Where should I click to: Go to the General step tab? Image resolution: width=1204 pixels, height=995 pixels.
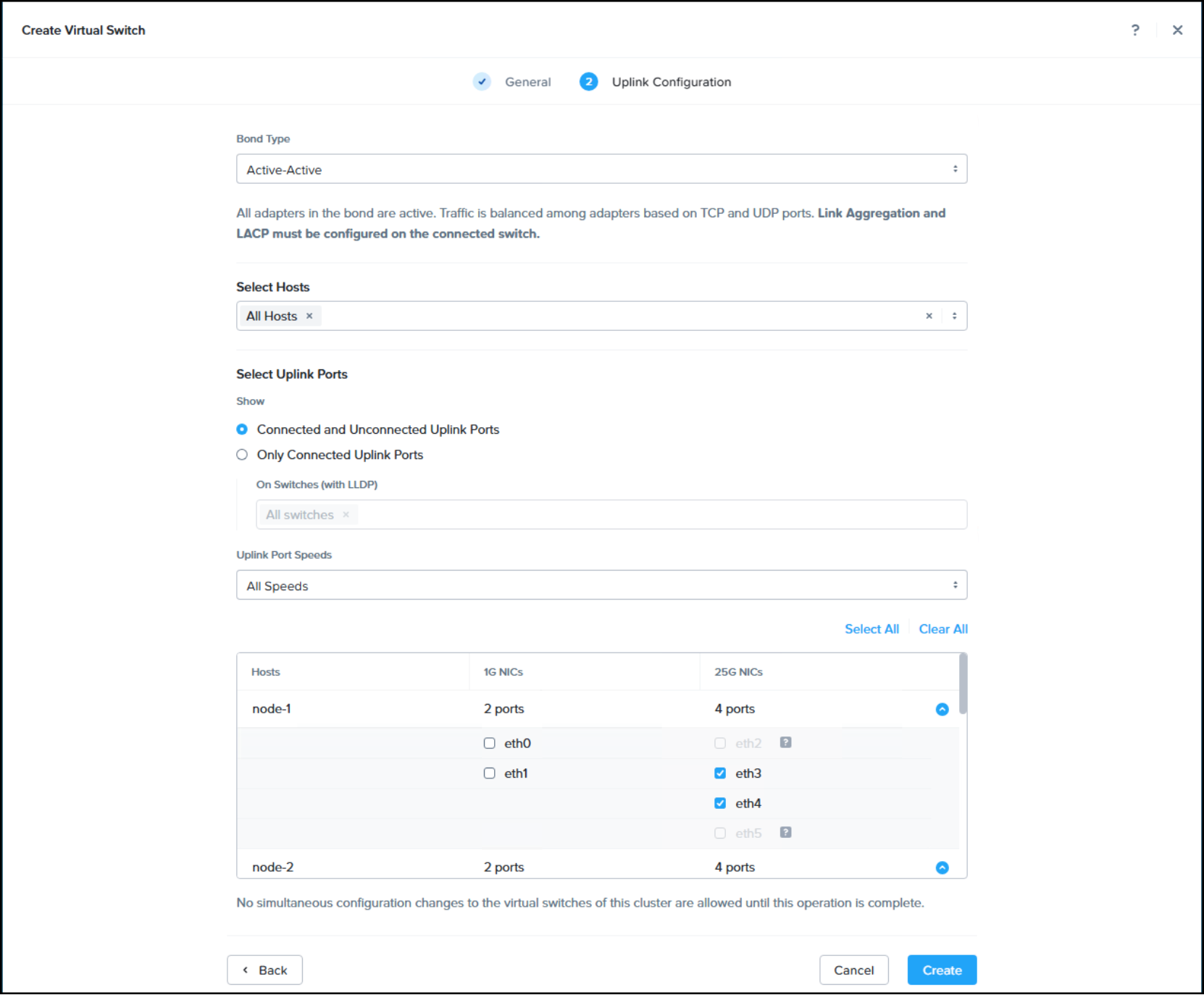[x=527, y=82]
